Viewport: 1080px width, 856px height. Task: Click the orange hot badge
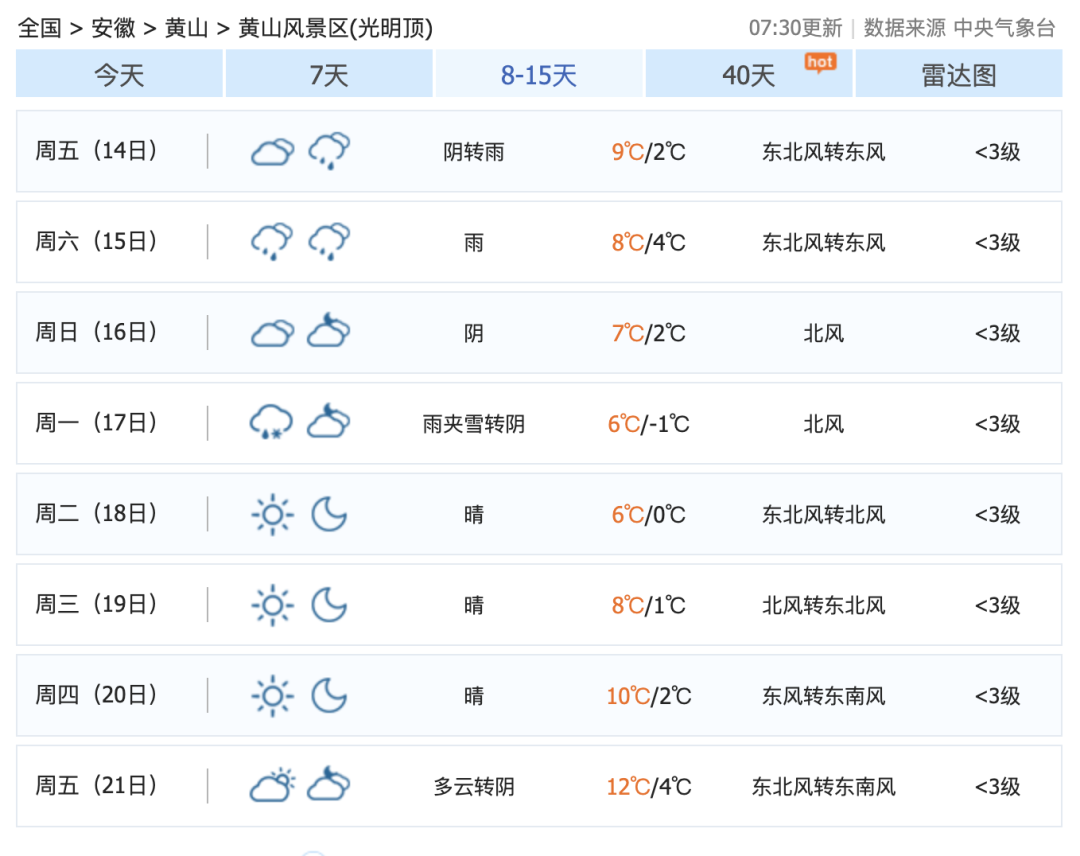[x=820, y=62]
